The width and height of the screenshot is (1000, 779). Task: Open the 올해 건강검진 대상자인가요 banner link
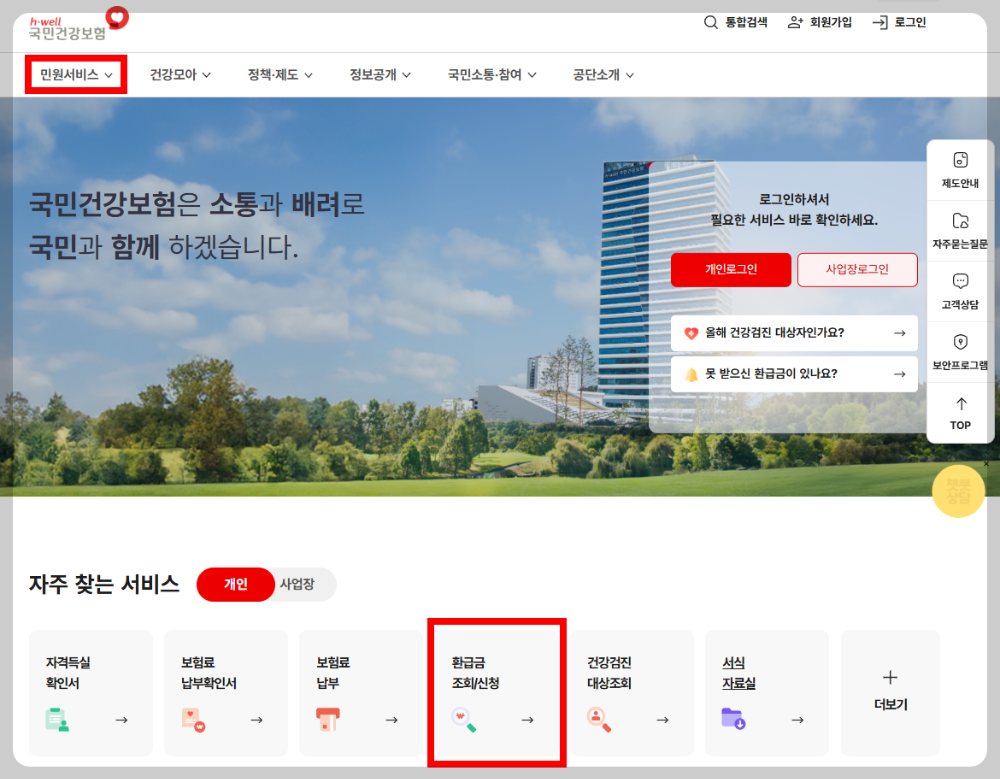tap(793, 334)
